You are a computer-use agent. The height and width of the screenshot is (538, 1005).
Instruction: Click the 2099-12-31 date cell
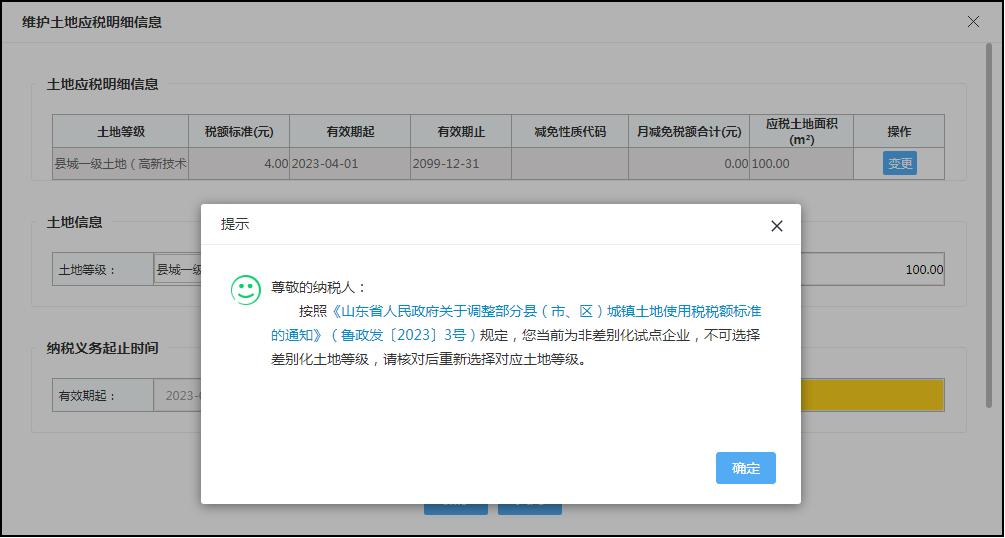click(x=461, y=164)
